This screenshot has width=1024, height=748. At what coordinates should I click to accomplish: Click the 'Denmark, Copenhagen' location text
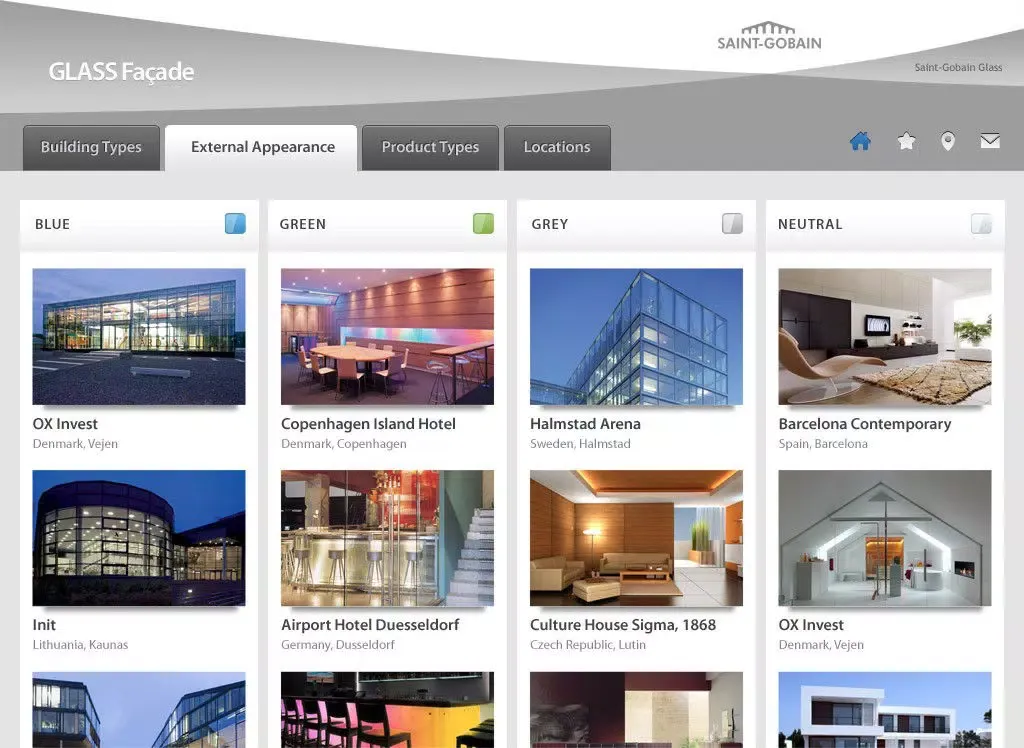tap(344, 444)
